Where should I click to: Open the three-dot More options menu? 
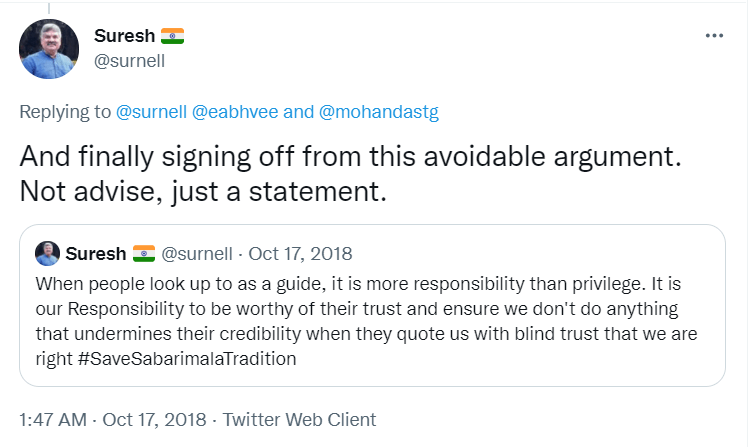pyautogui.click(x=713, y=36)
